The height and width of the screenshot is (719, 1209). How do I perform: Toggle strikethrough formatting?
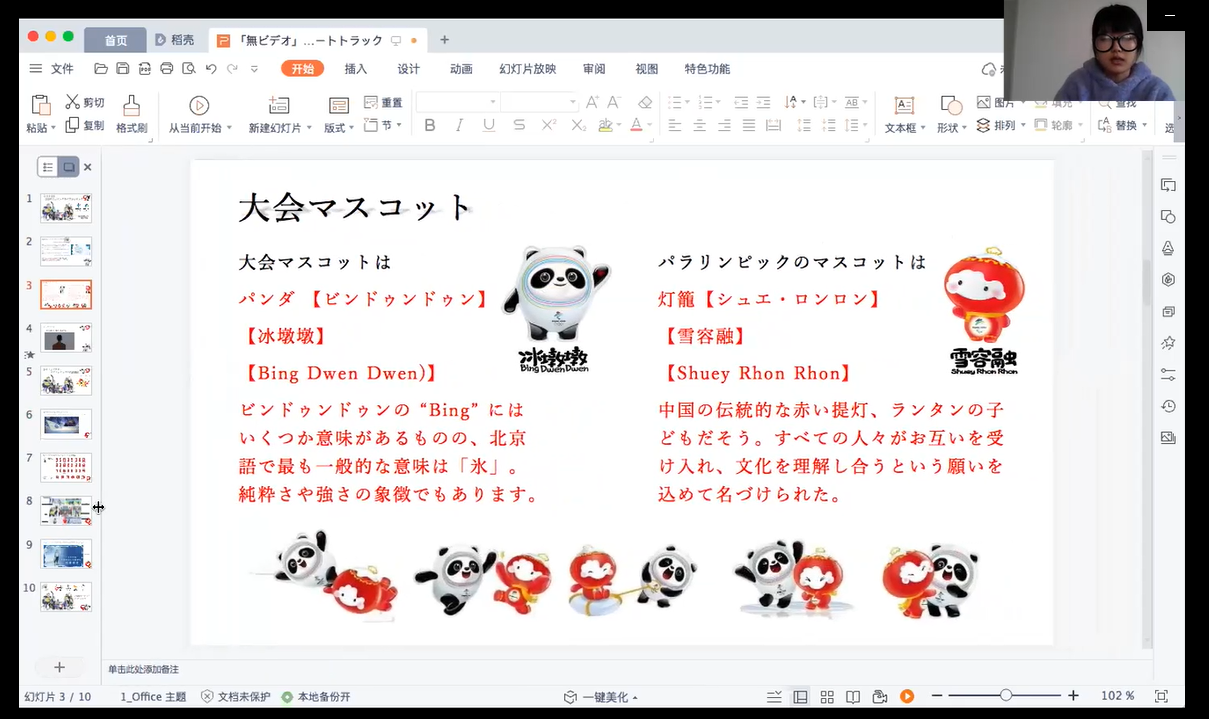tap(519, 126)
